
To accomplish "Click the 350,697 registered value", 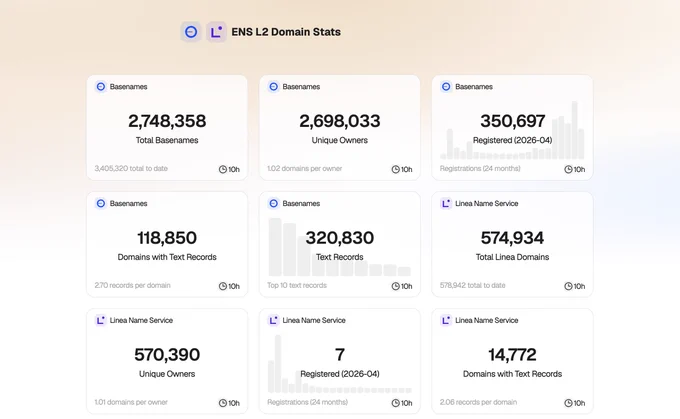I will coord(513,121).
